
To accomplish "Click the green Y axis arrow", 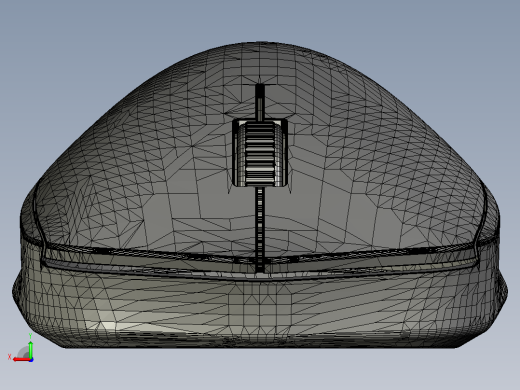I will coord(30,349).
